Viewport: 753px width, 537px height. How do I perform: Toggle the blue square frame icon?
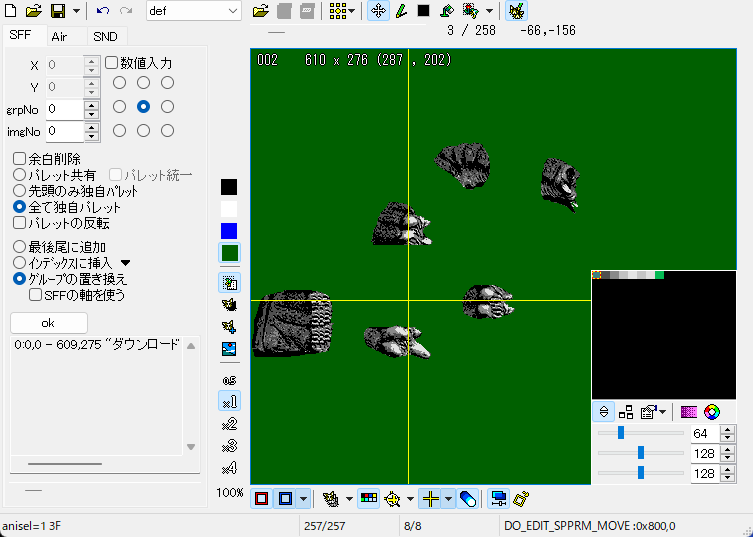286,499
